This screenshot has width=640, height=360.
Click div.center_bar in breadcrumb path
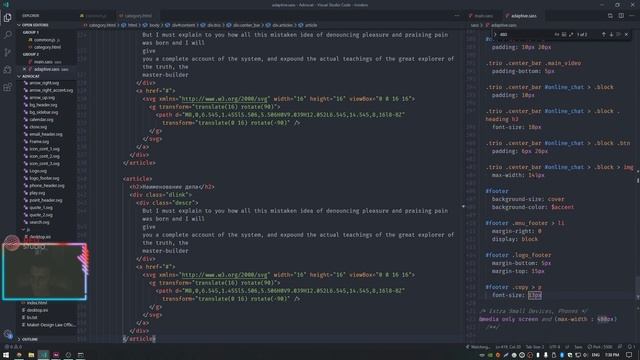click(x=247, y=25)
